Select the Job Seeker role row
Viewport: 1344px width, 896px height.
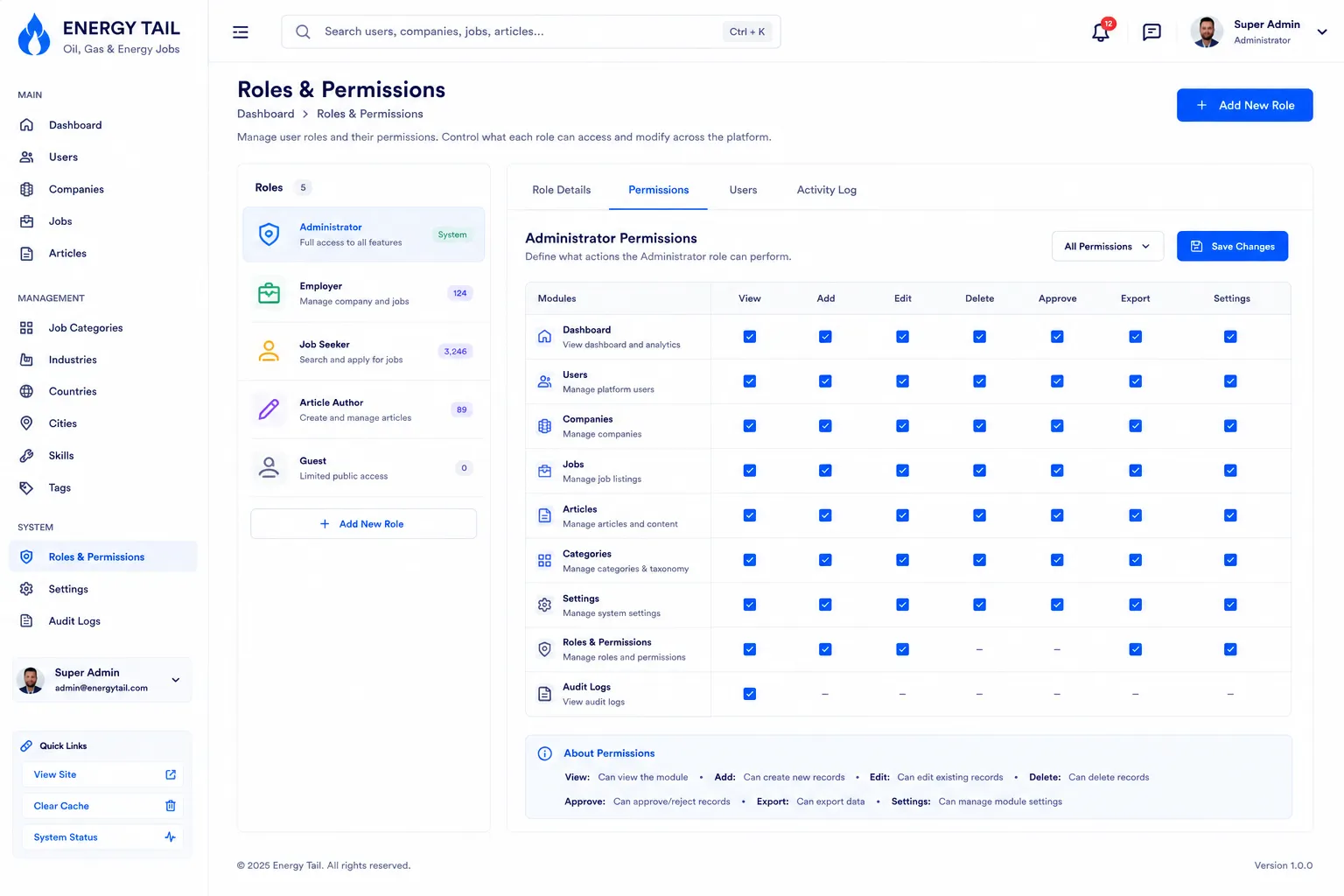(363, 352)
